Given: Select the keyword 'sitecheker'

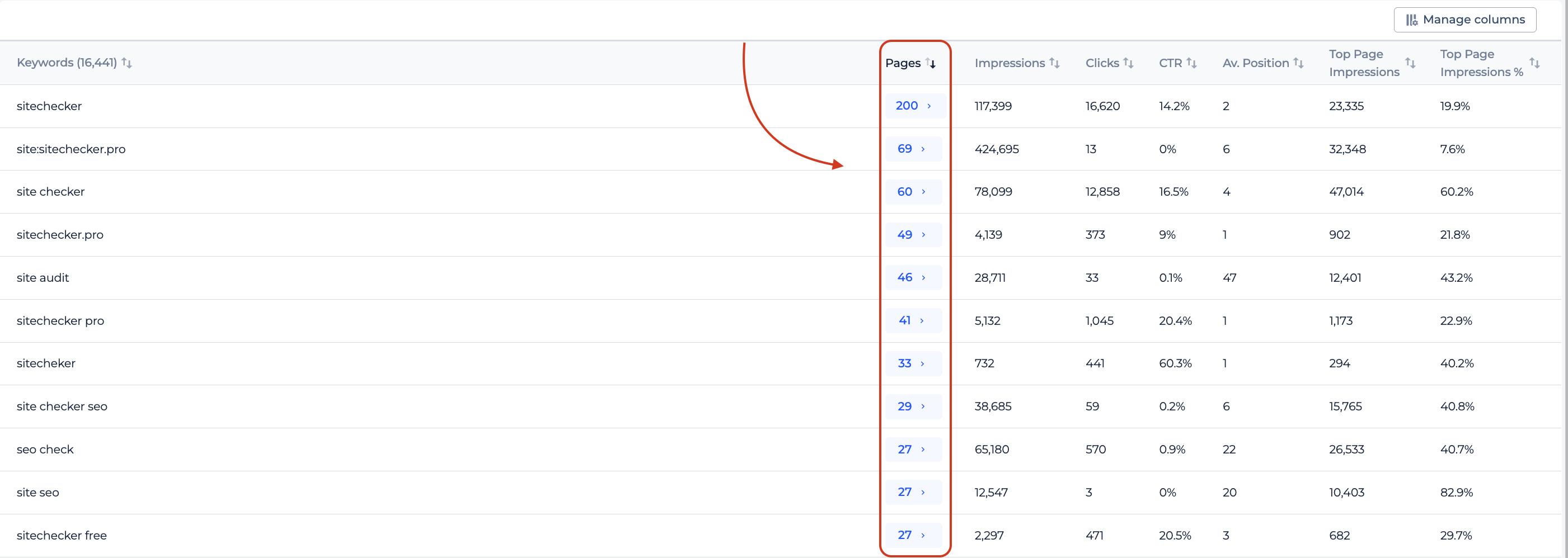Looking at the screenshot, I should pos(46,363).
